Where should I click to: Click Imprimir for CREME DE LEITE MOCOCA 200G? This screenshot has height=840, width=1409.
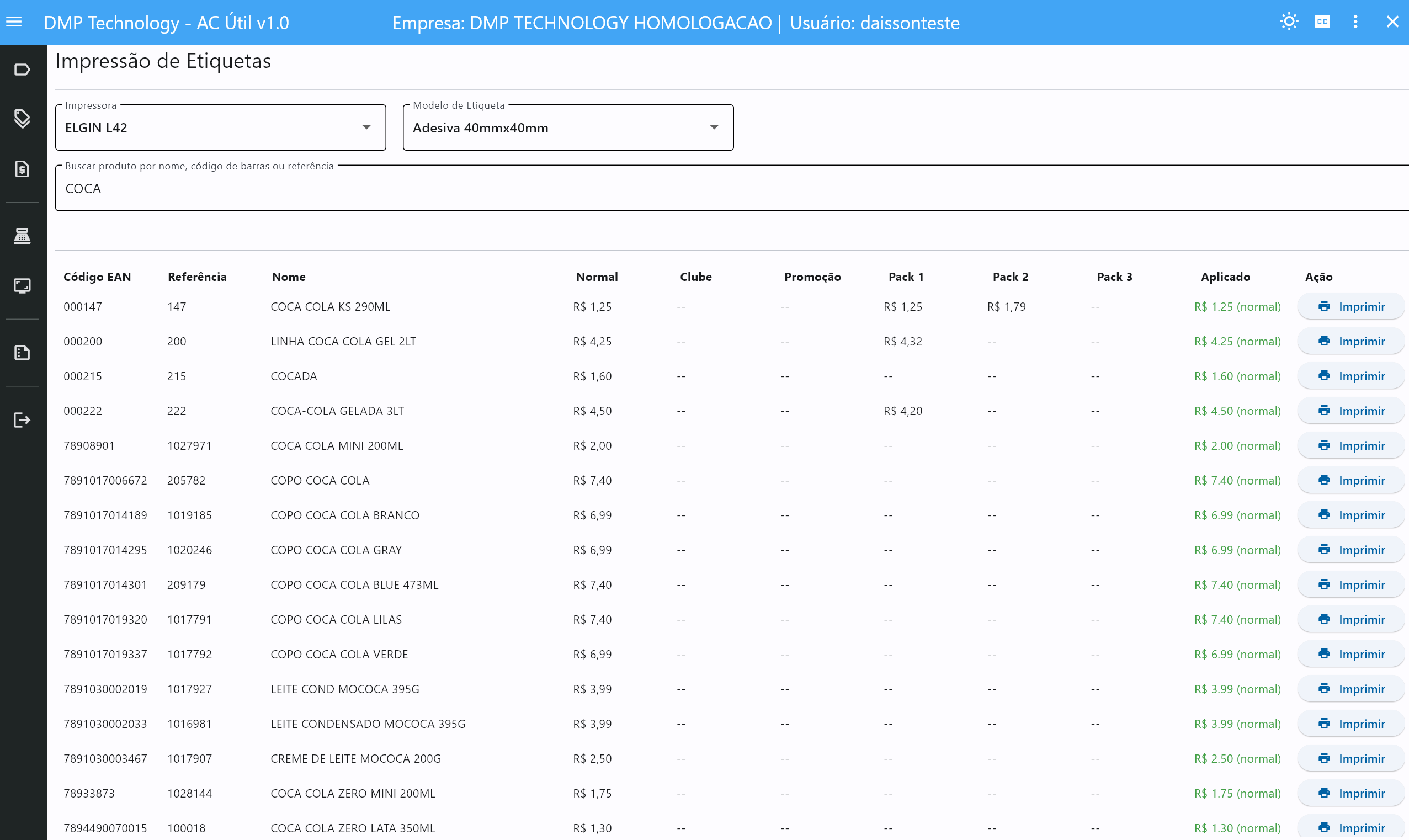click(1350, 758)
